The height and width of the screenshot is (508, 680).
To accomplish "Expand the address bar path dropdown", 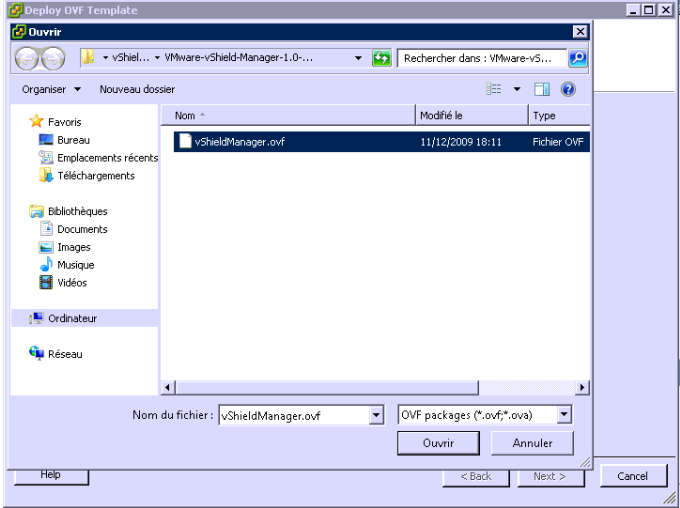I will [359, 58].
